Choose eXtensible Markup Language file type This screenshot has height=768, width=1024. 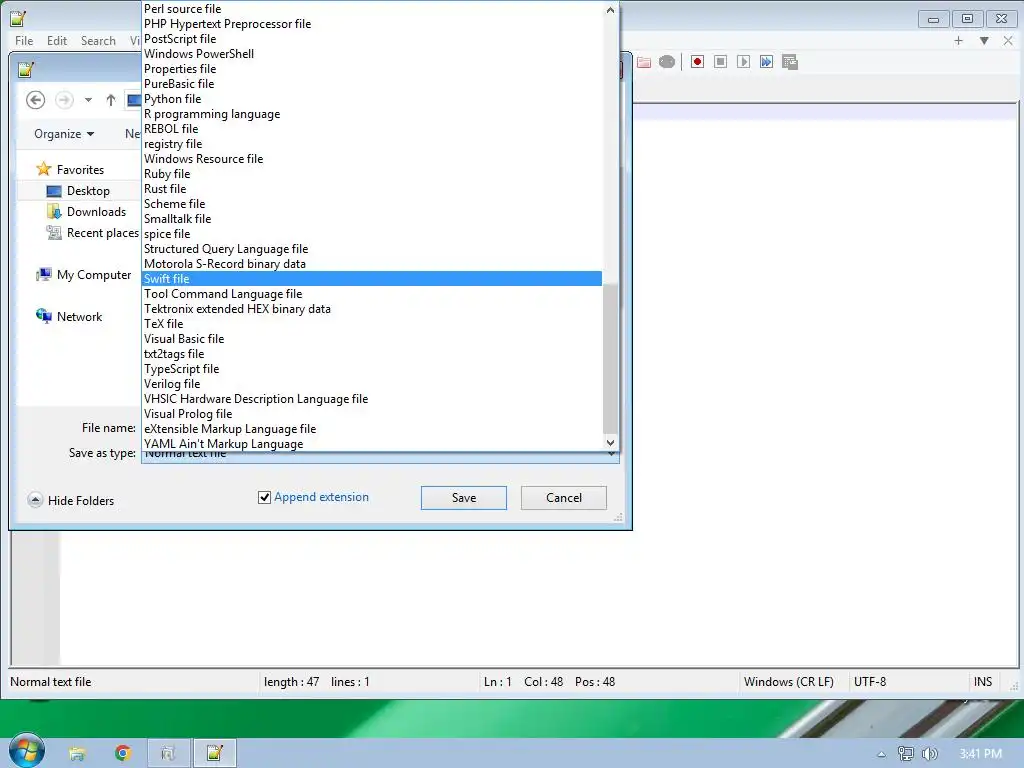click(372, 429)
